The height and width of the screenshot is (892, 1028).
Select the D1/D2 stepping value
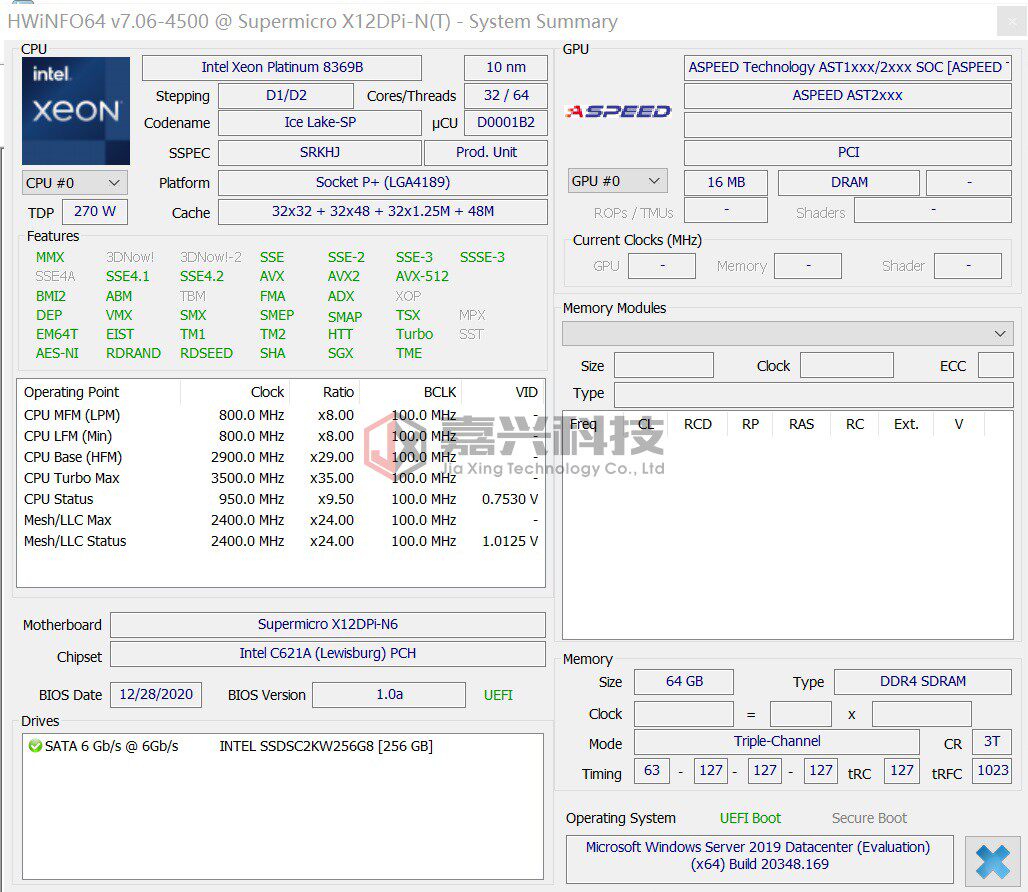286,96
